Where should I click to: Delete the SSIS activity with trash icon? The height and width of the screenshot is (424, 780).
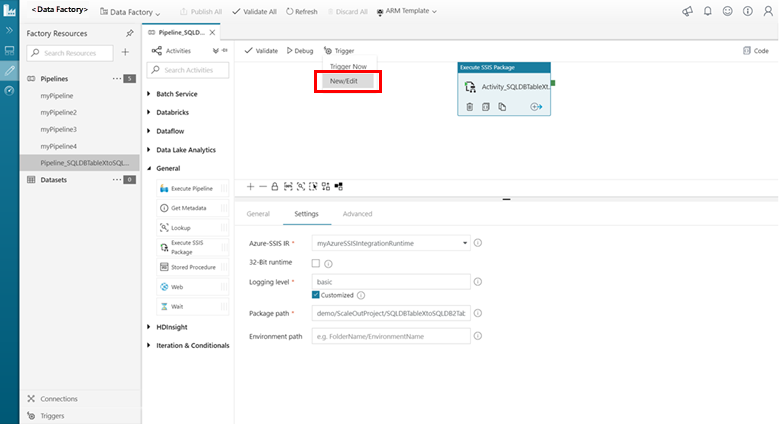coord(470,106)
